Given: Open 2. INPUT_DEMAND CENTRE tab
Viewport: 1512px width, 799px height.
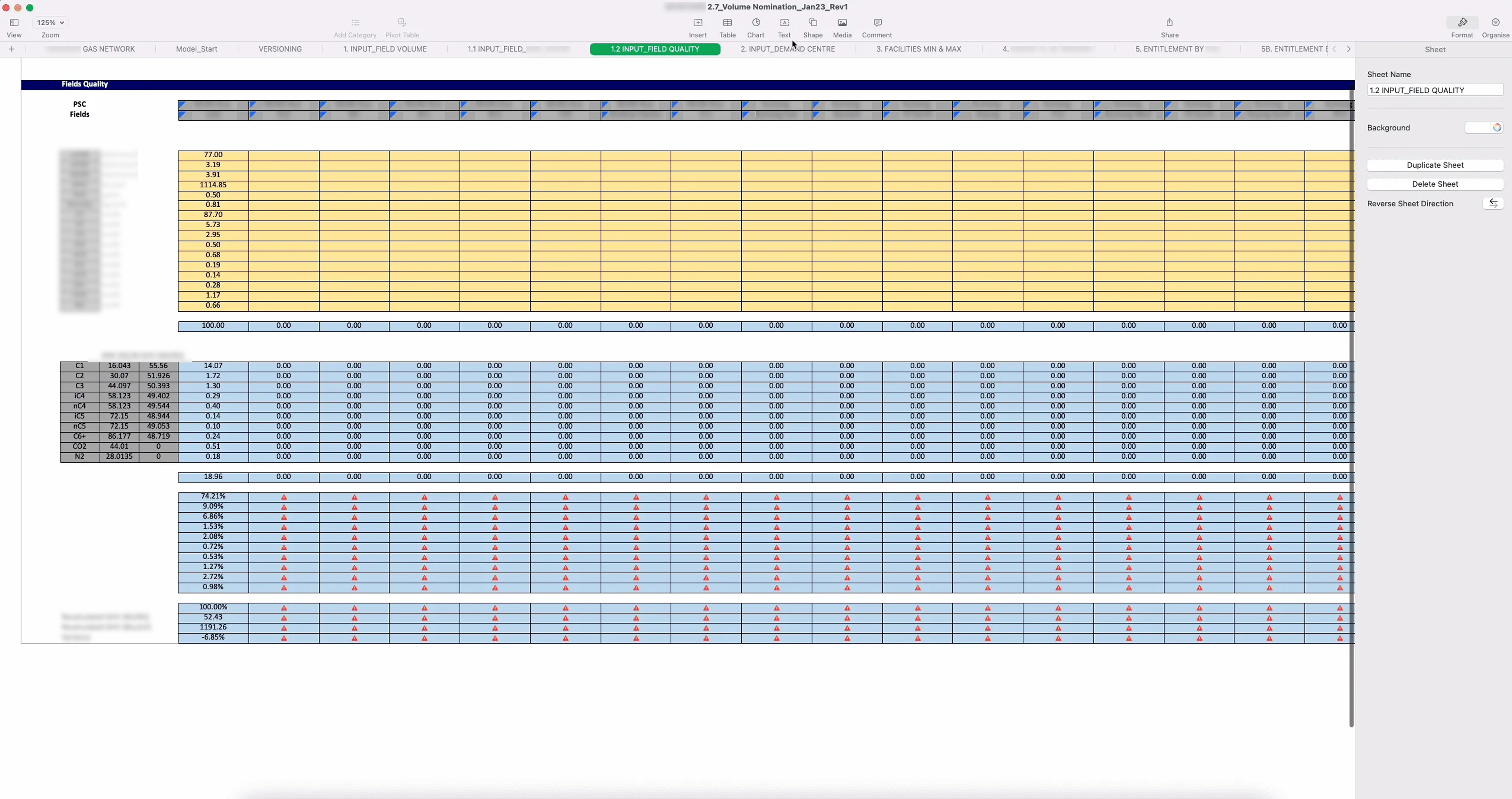Looking at the screenshot, I should (x=788, y=49).
